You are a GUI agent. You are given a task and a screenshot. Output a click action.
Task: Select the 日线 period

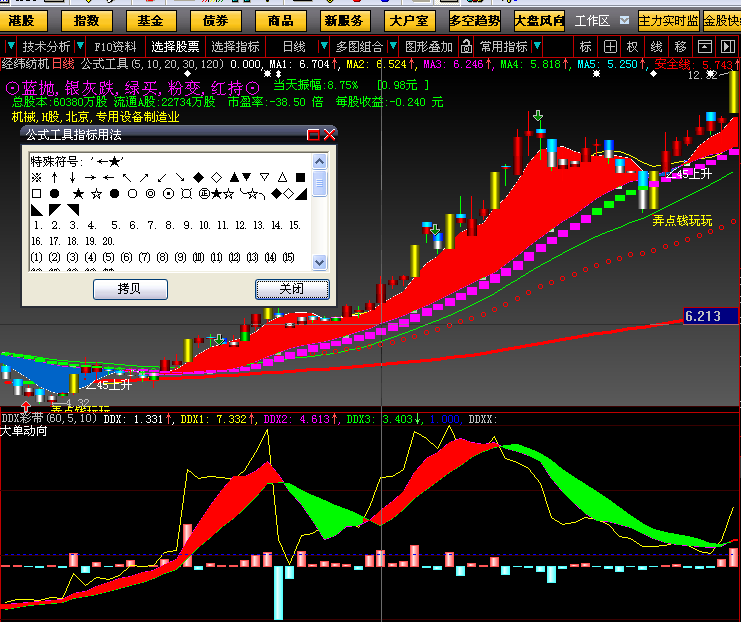click(293, 47)
